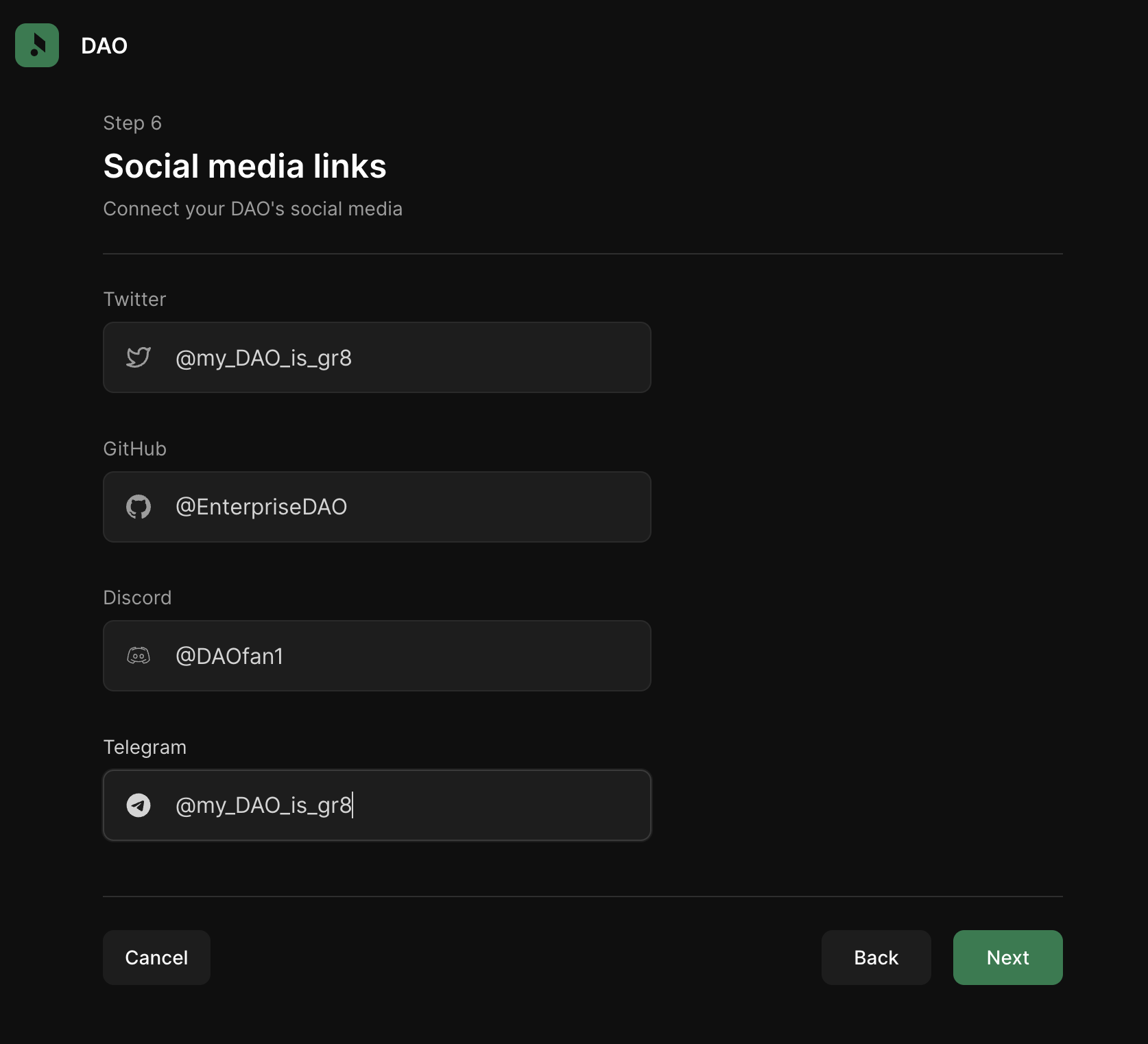This screenshot has width=1148, height=1044.
Task: Select the Discord field containing @DAOfan1
Action: [411, 656]
